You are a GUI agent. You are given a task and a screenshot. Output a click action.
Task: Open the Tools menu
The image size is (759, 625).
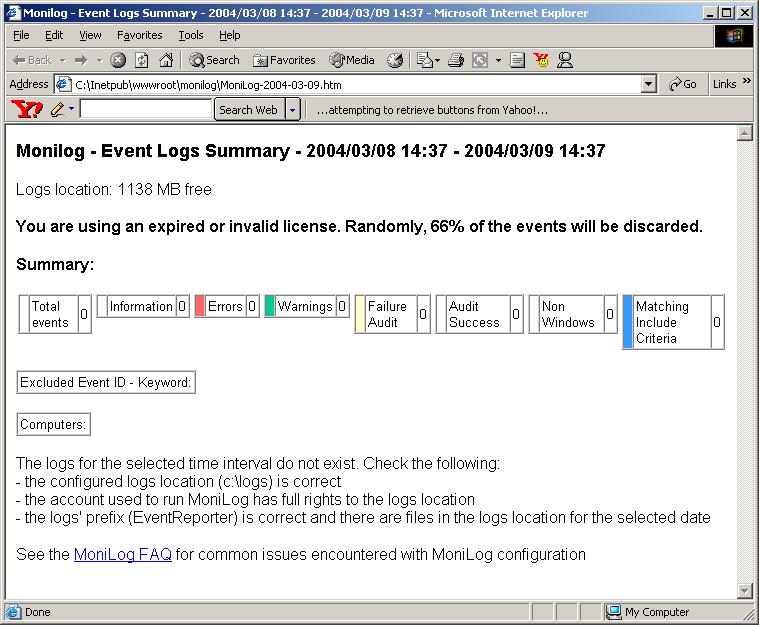click(190, 35)
